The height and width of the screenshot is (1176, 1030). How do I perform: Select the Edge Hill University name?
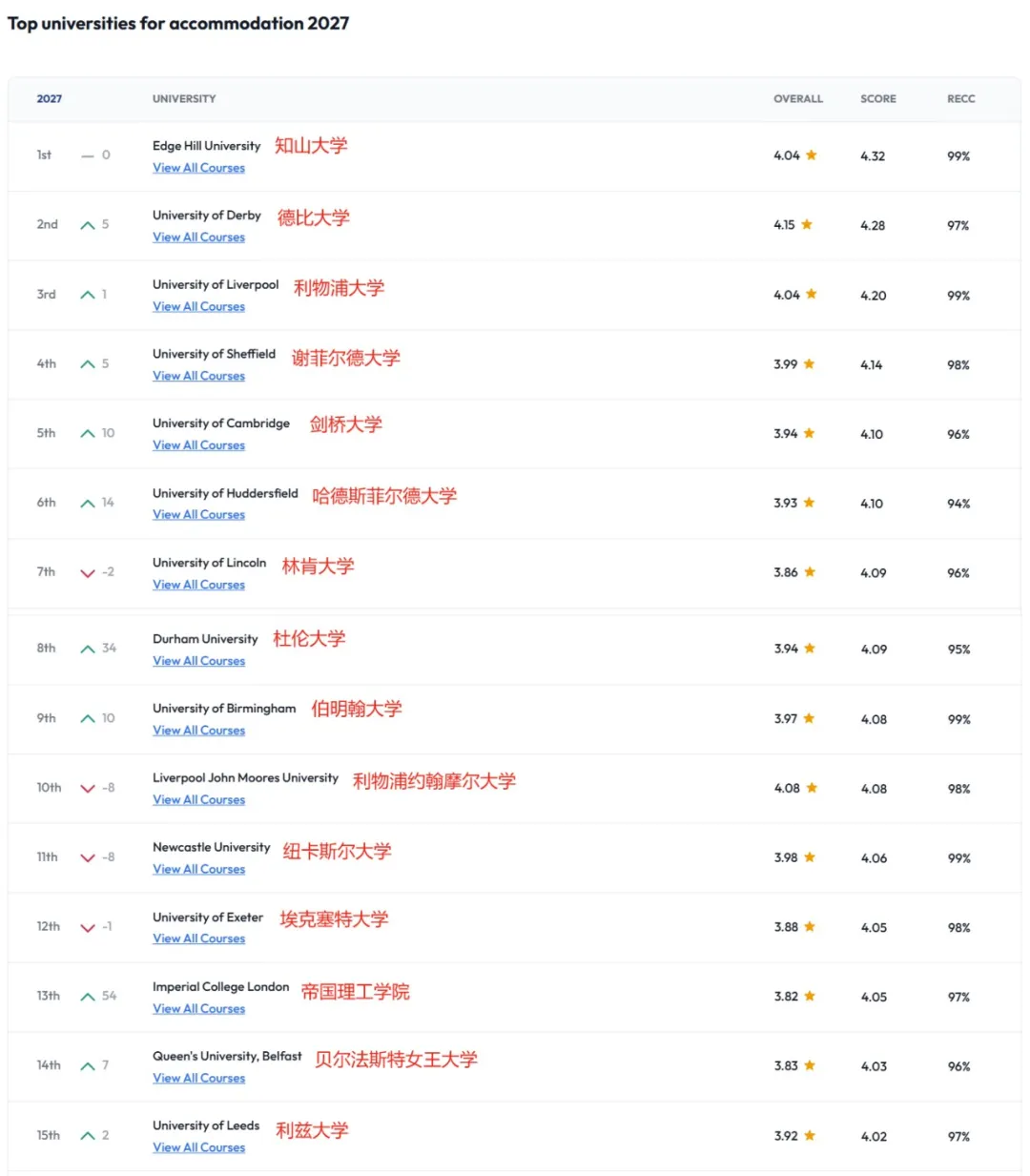click(206, 146)
